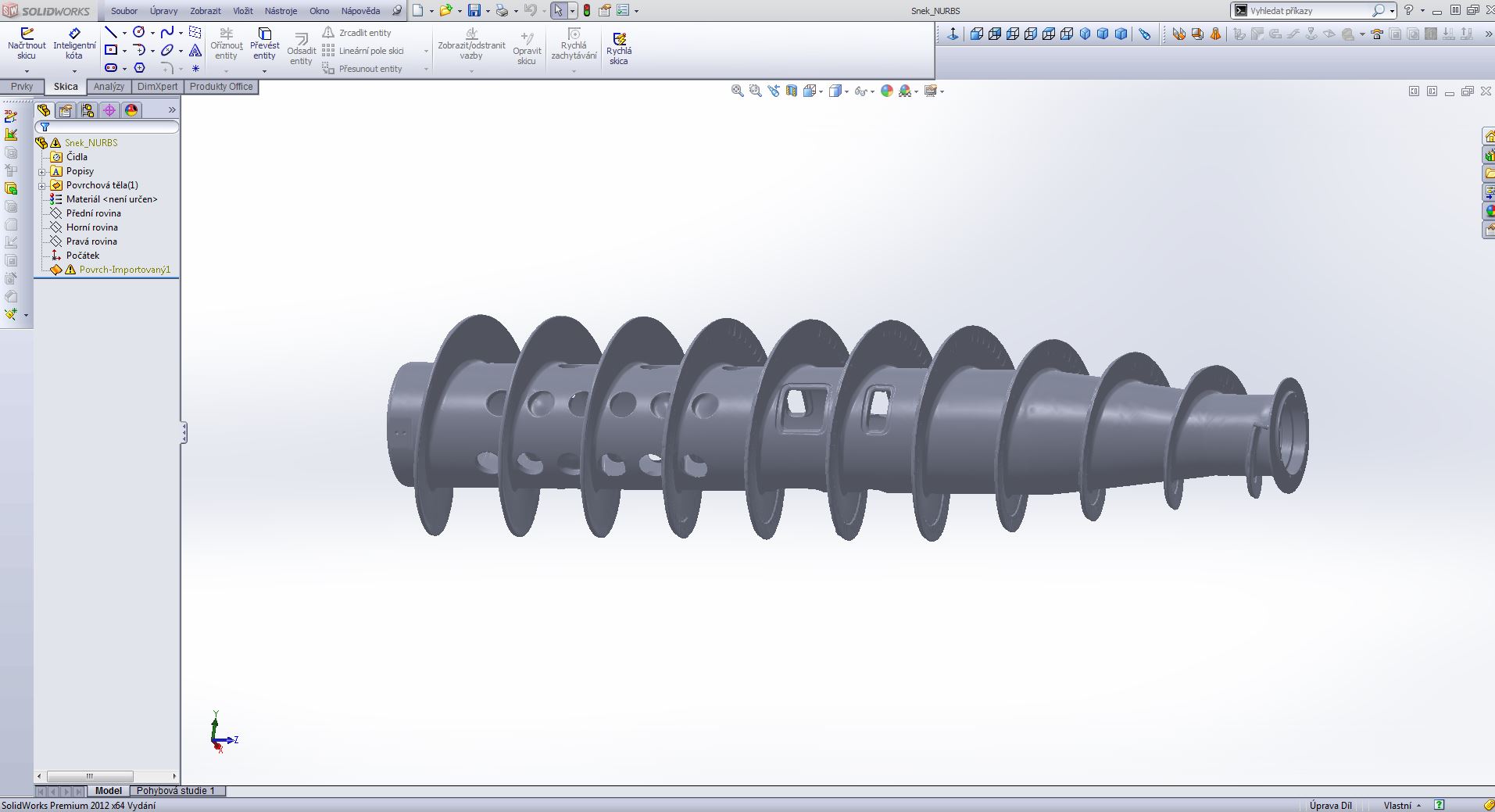This screenshot has width=1495, height=812.
Task: Click the Edit Appearance color ball icon
Action: click(886, 91)
